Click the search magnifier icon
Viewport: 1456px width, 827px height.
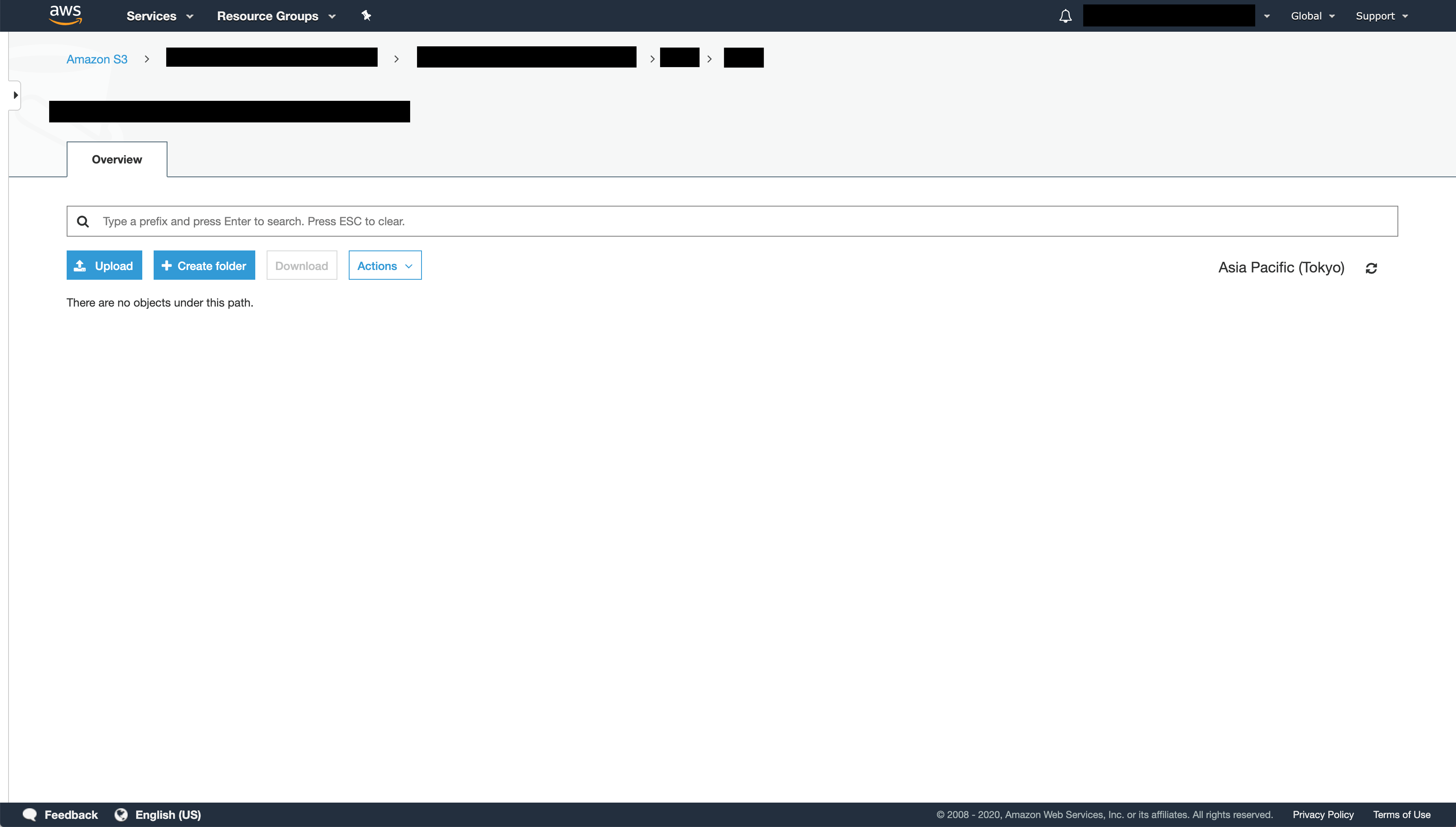(x=83, y=221)
